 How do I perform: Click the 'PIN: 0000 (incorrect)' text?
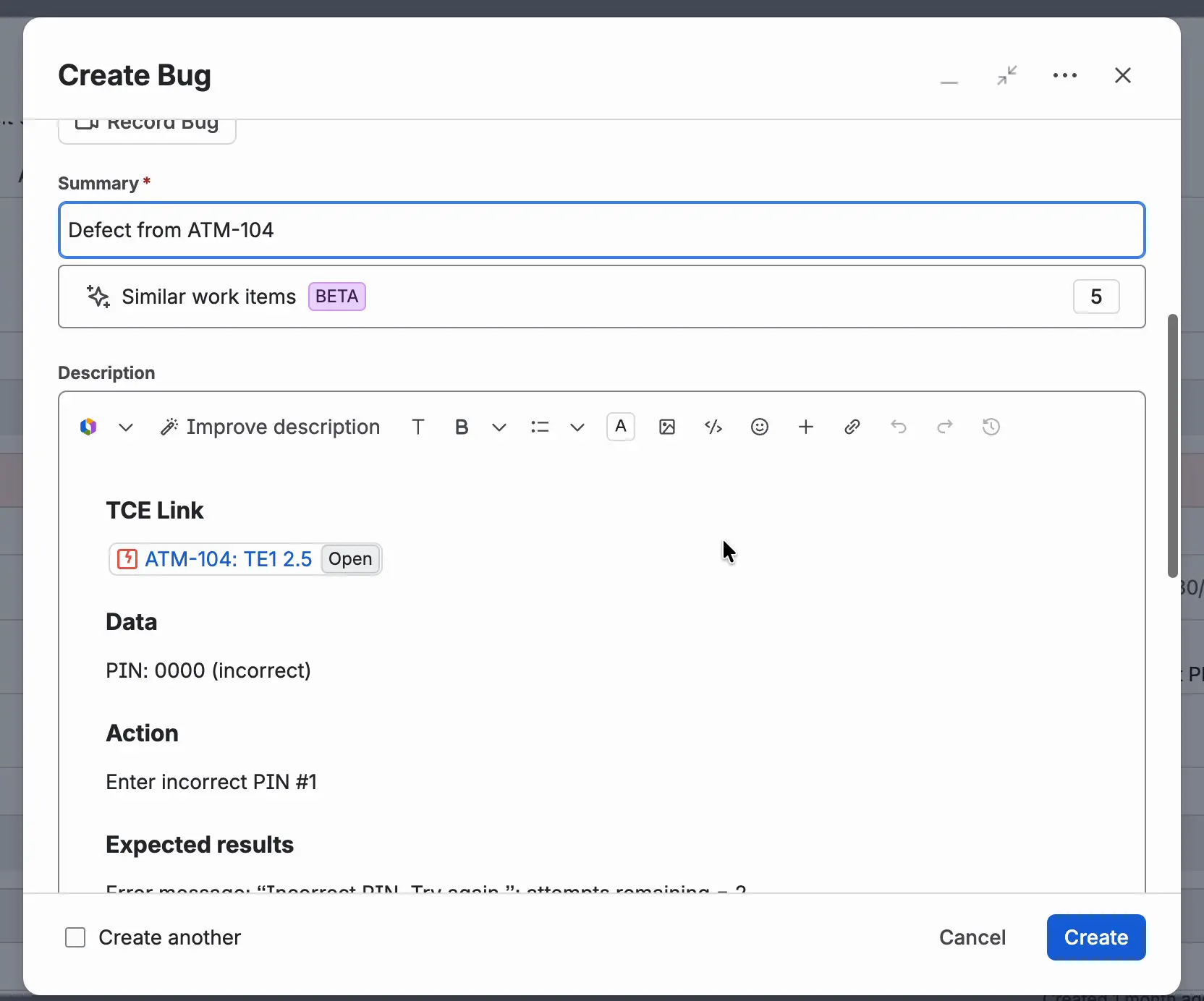208,670
